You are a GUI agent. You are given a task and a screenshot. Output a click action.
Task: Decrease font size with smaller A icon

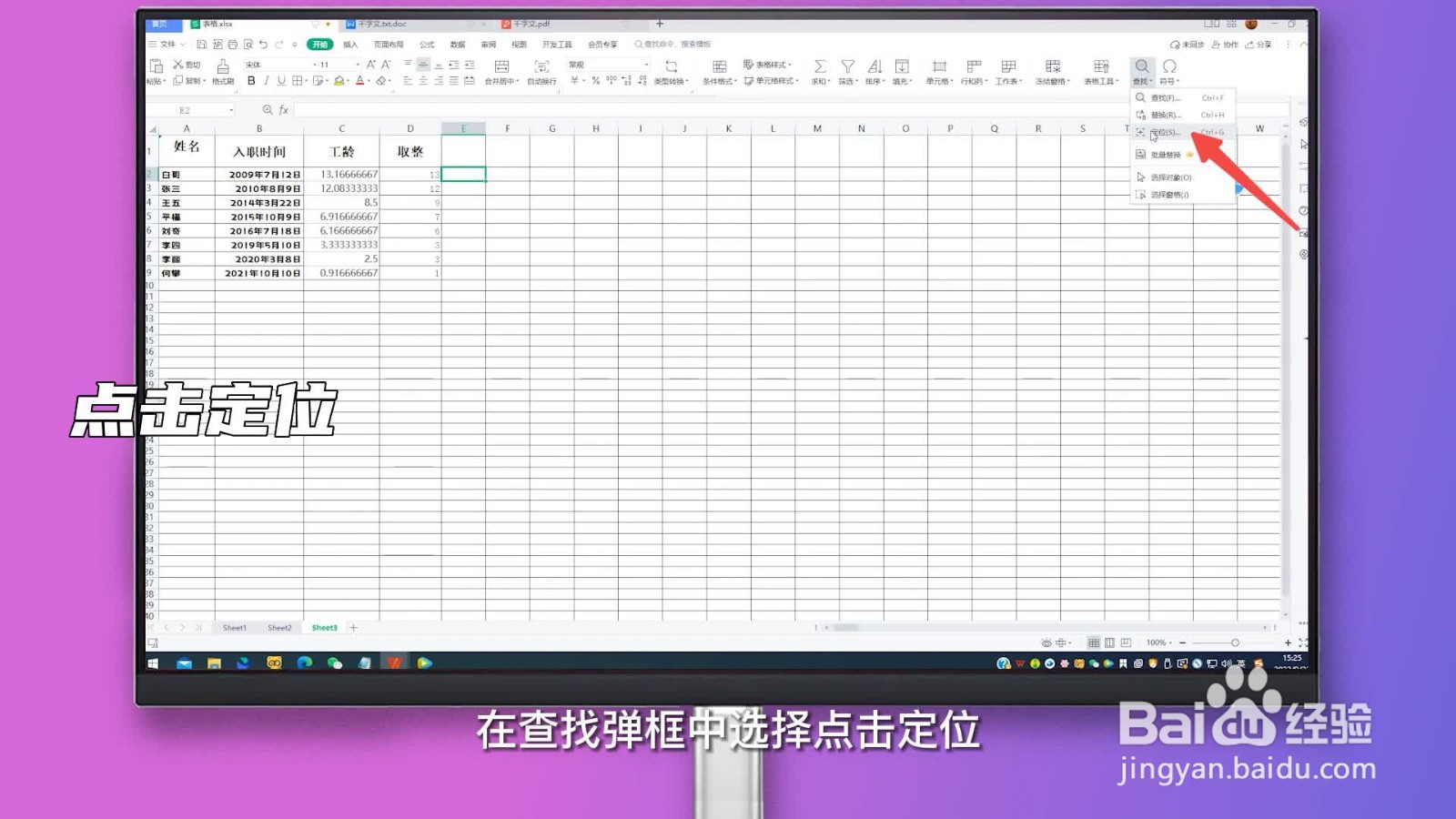[386, 65]
